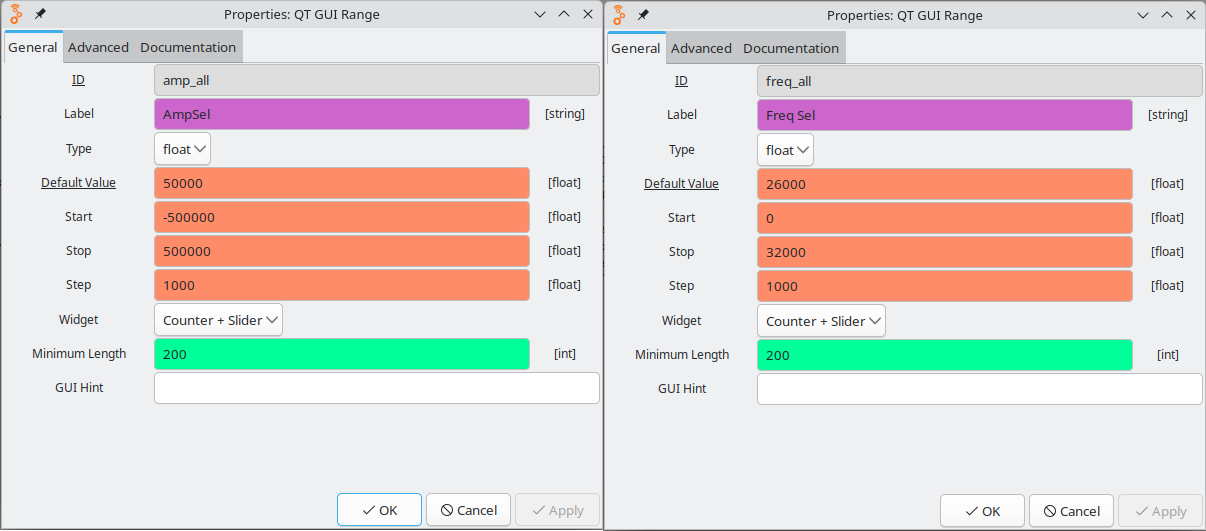Click Label field containing AmpSel
Image resolution: width=1206 pixels, height=531 pixels.
342,114
